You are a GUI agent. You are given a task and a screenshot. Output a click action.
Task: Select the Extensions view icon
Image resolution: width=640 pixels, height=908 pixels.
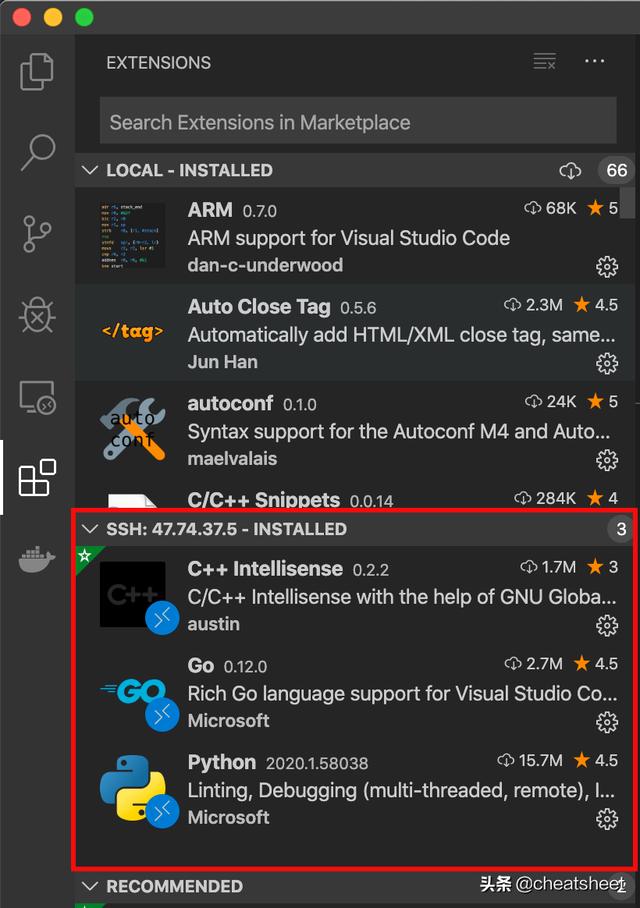click(37, 478)
